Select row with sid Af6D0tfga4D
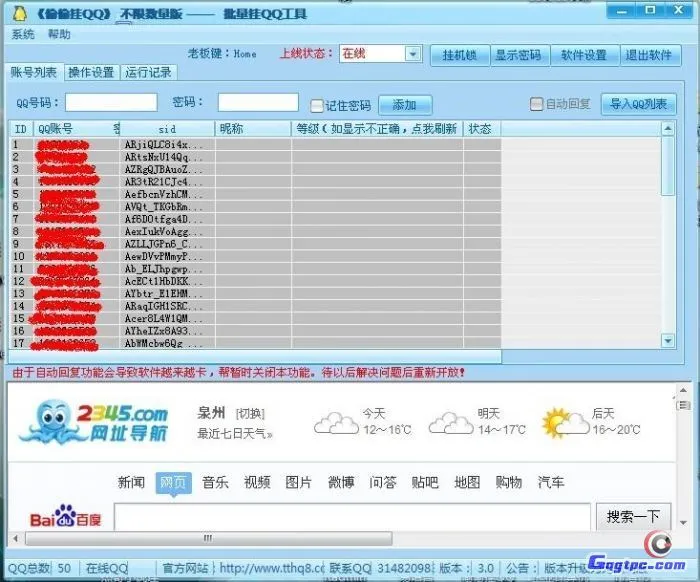700x582 pixels. pyautogui.click(x=255, y=219)
